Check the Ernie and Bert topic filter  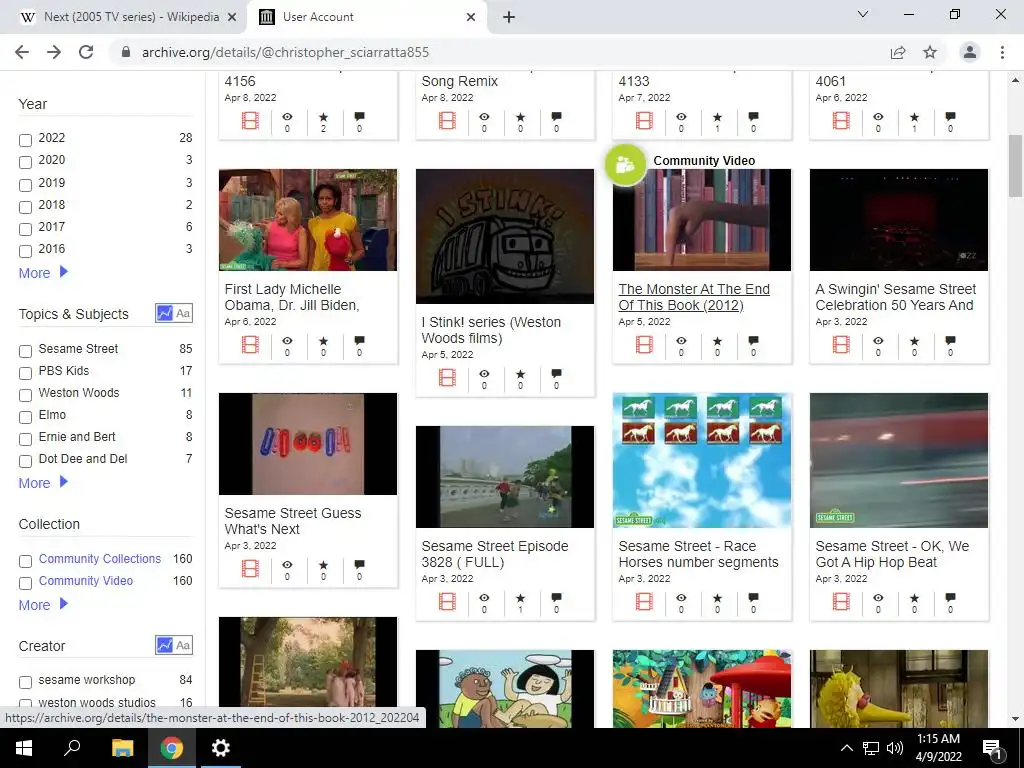point(25,439)
